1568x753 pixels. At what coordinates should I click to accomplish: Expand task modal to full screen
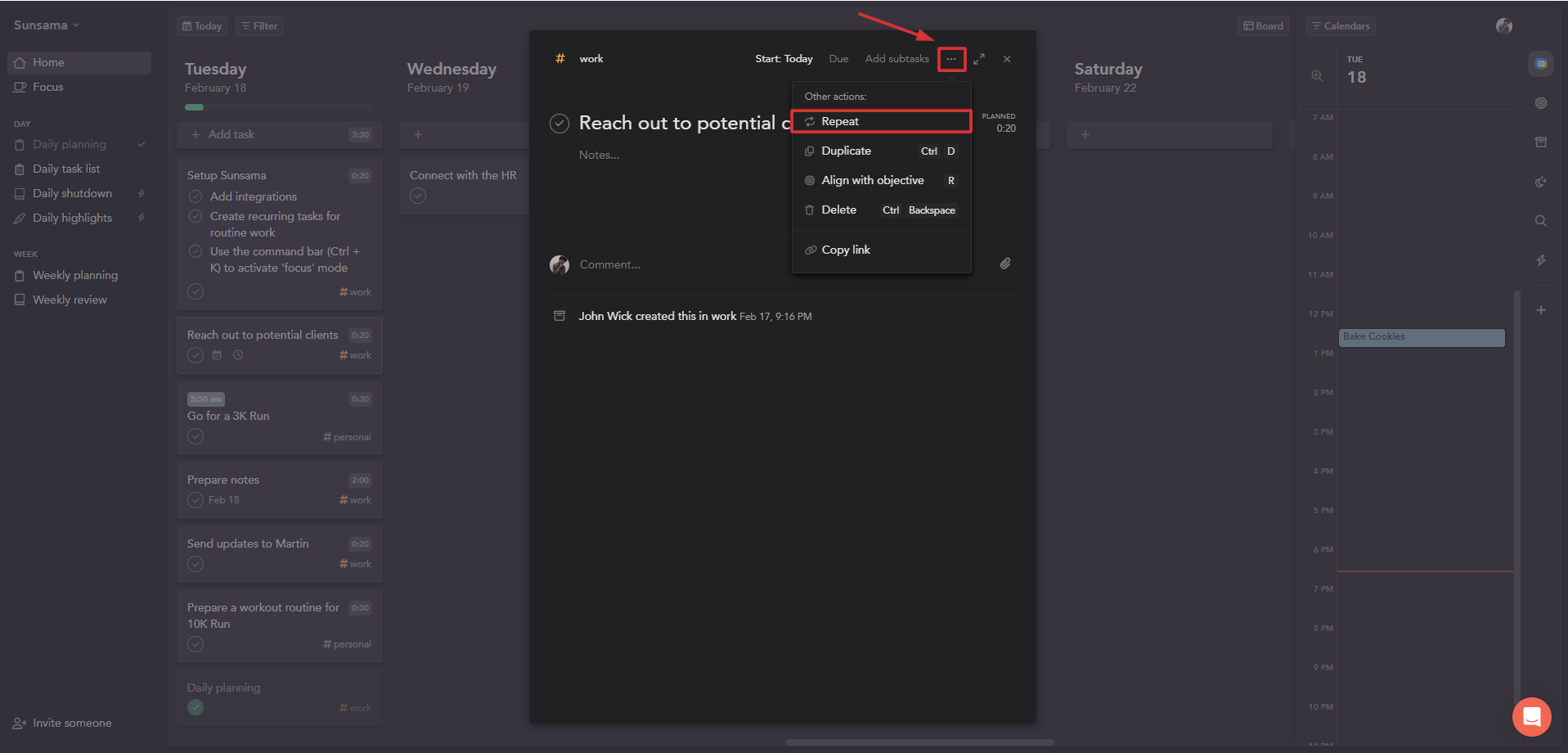pyautogui.click(x=979, y=59)
